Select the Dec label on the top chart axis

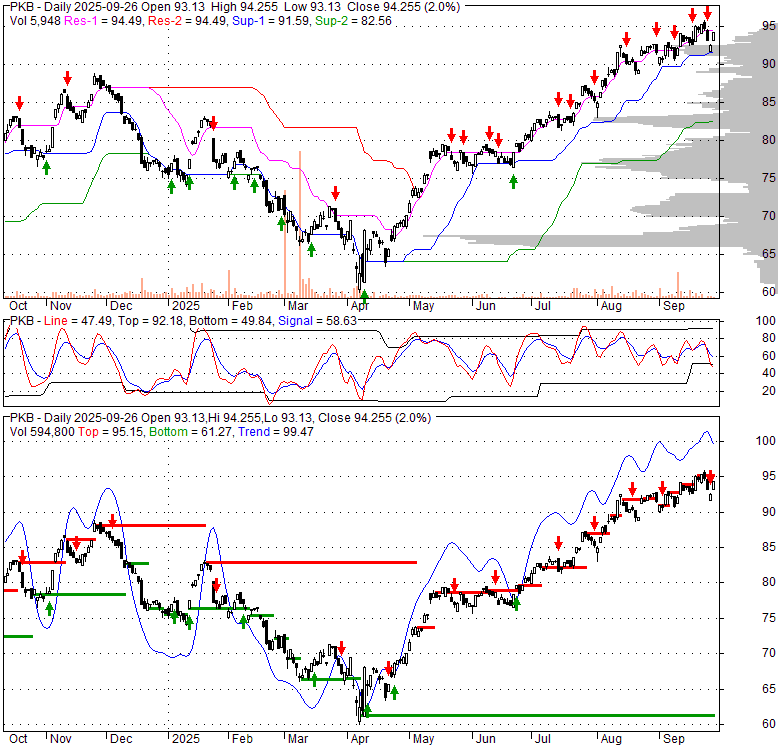click(x=121, y=306)
